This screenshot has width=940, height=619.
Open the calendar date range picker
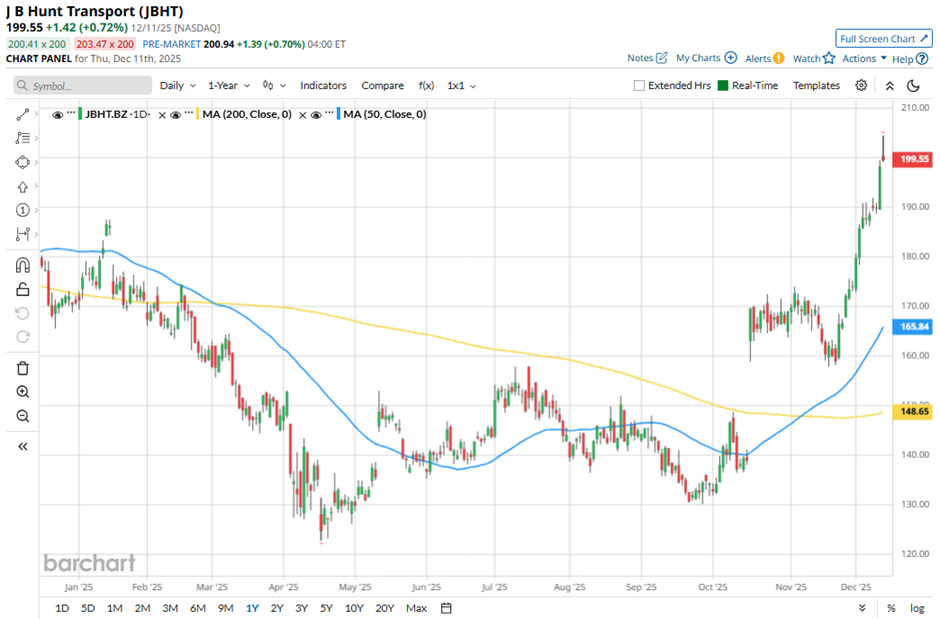click(446, 608)
